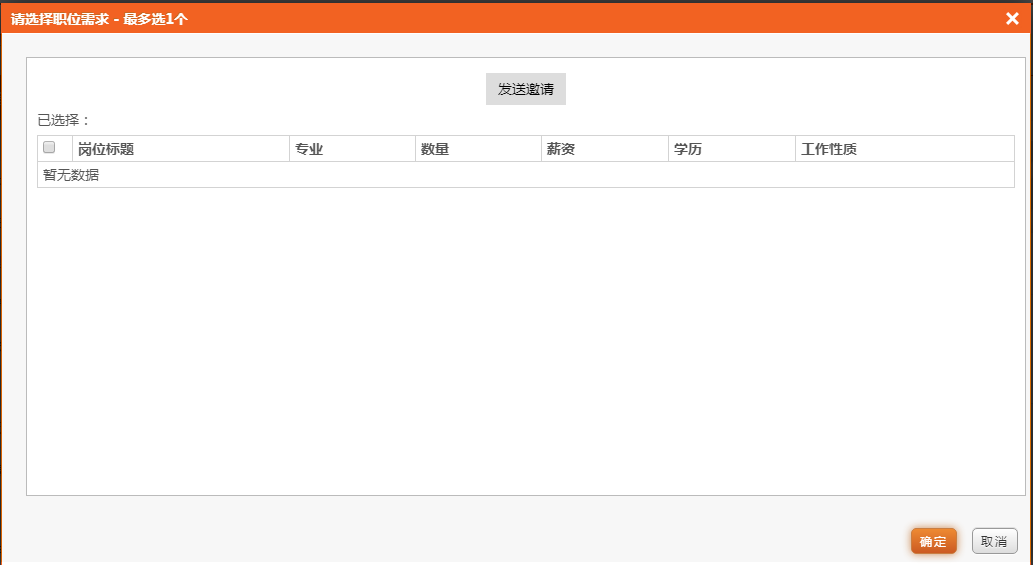Click the 工作性质 column header

tap(829, 149)
